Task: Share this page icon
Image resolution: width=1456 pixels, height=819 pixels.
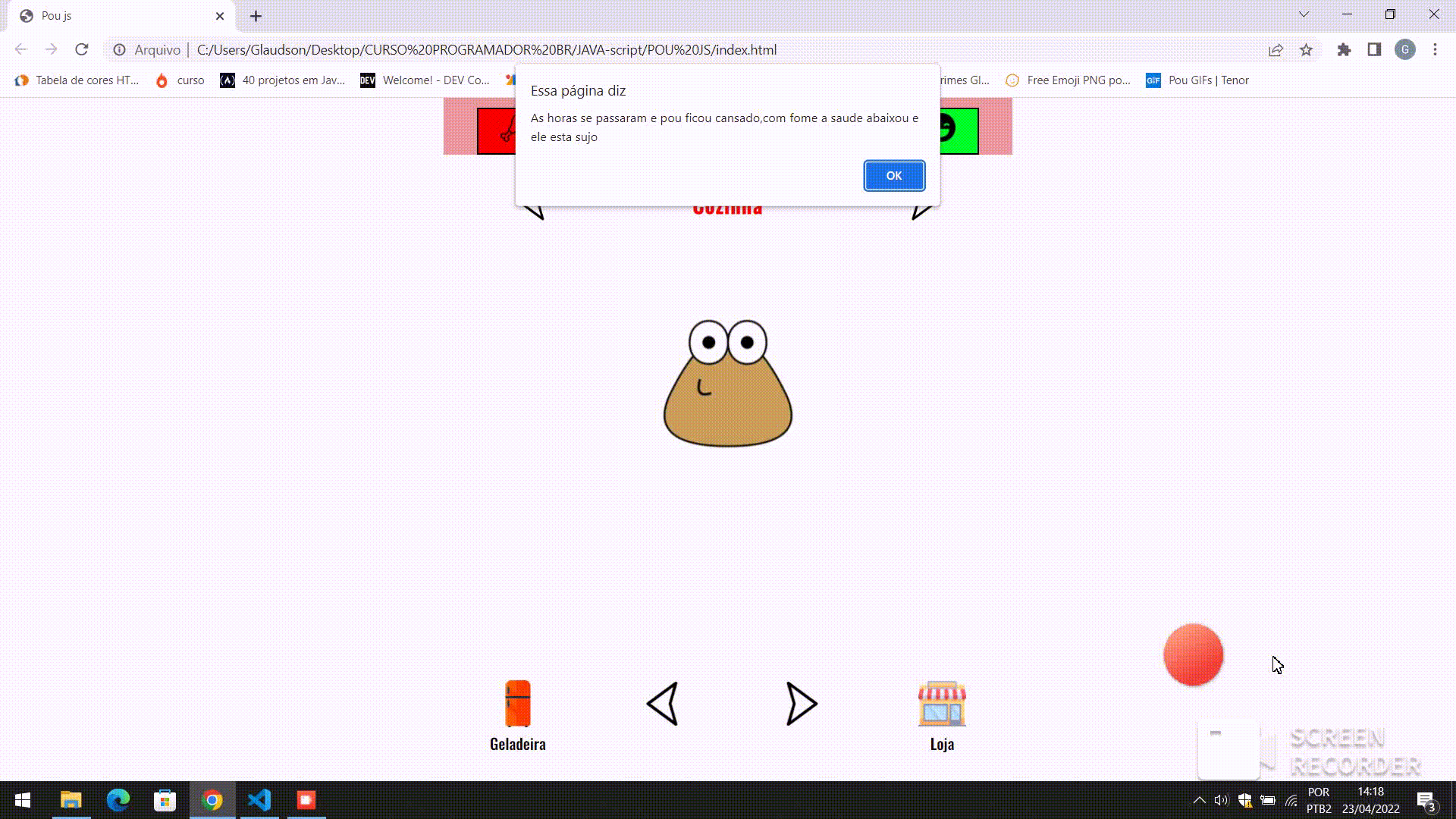Action: pos(1276,50)
